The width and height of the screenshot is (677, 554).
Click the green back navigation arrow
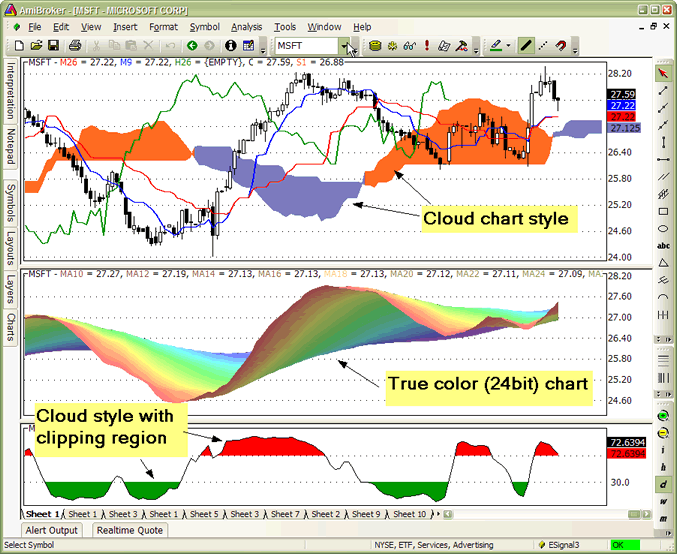(192, 46)
